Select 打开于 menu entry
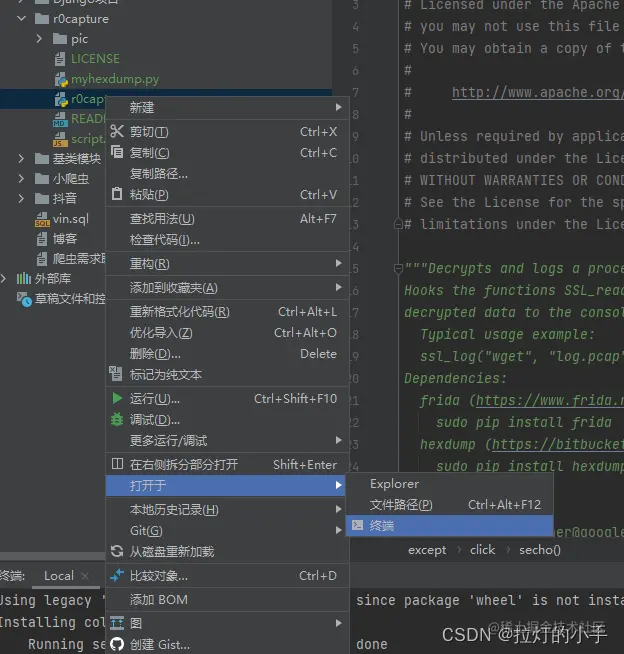 click(x=226, y=485)
